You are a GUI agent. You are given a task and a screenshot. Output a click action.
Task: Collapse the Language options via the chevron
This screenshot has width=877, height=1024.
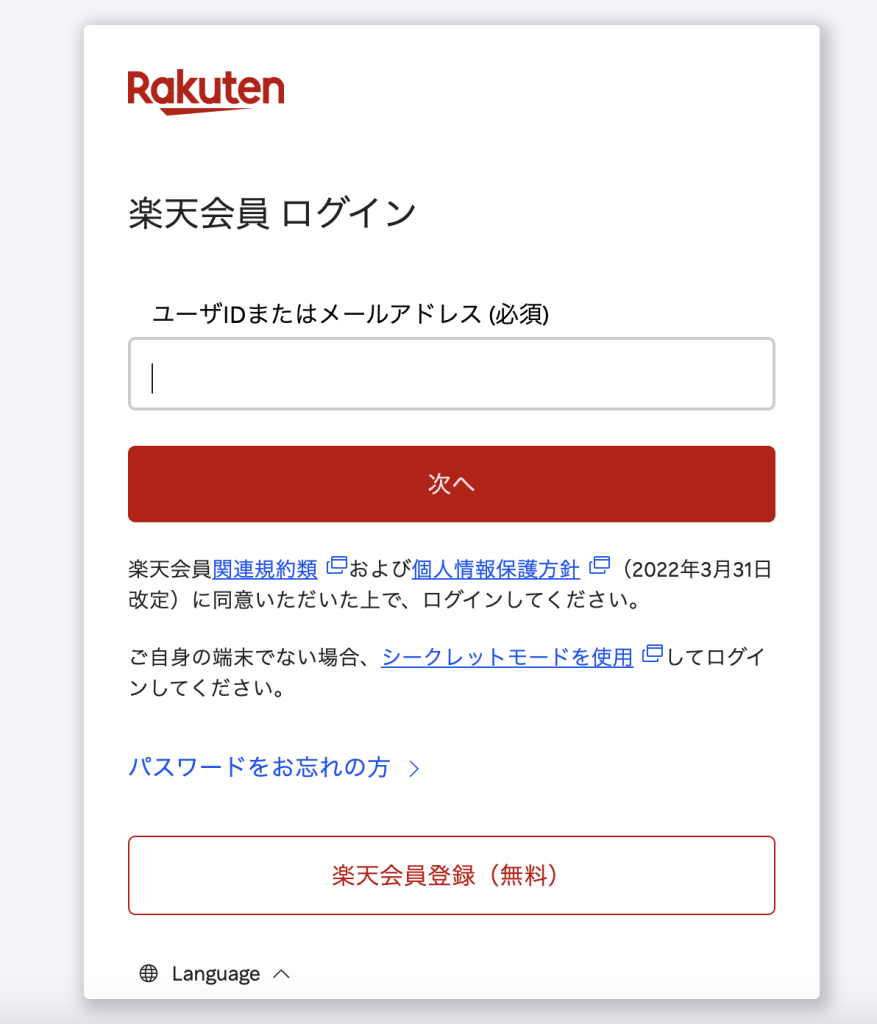point(282,972)
